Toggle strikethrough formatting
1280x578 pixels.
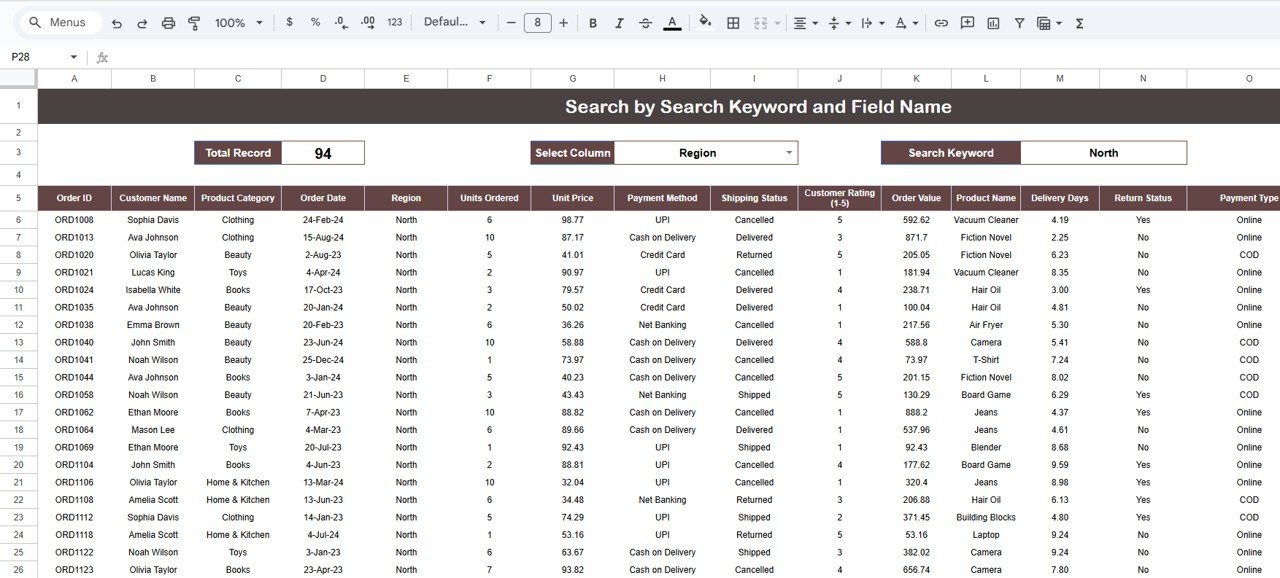click(x=645, y=21)
